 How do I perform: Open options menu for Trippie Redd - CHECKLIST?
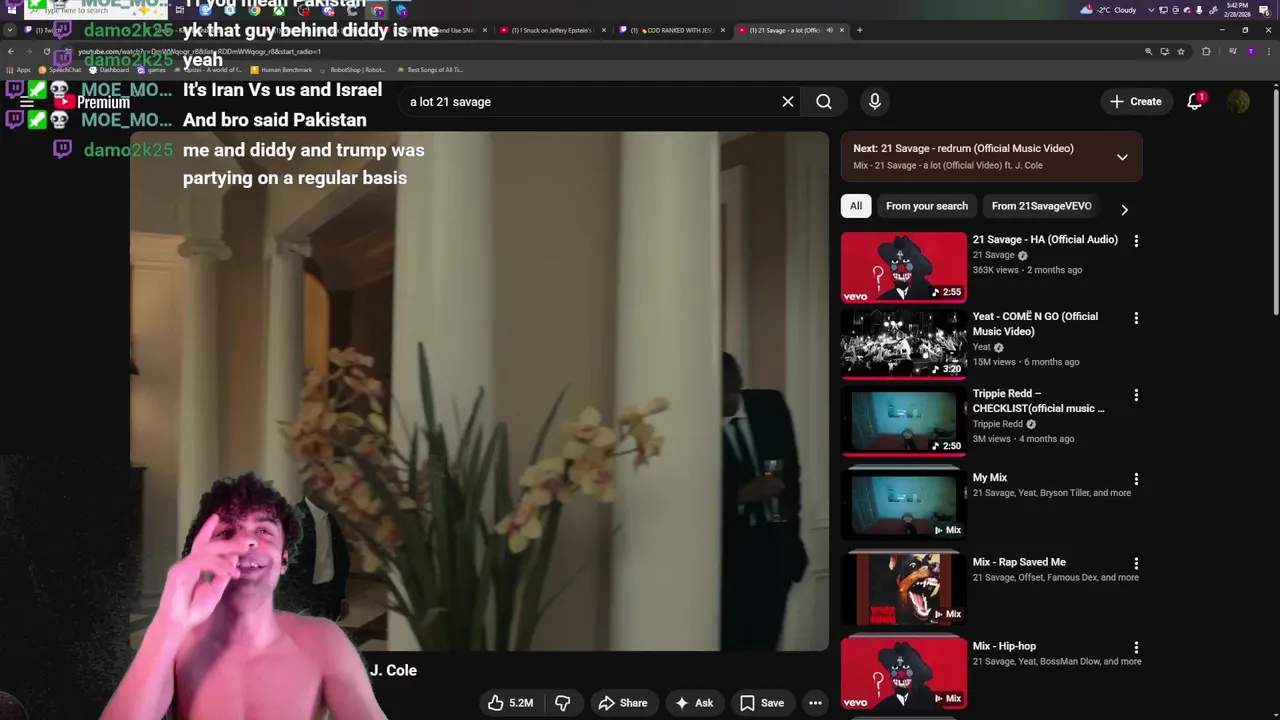(x=1136, y=395)
